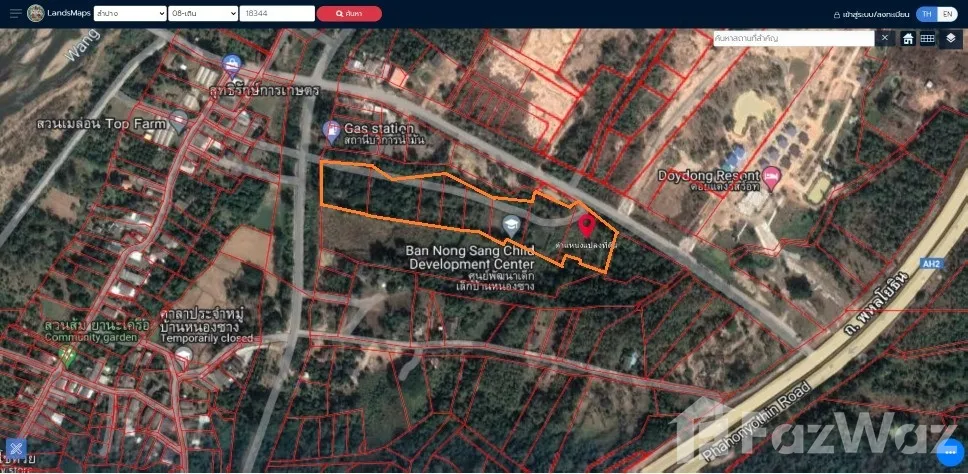
Task: Open the hamburger menu
Action: click(x=12, y=14)
